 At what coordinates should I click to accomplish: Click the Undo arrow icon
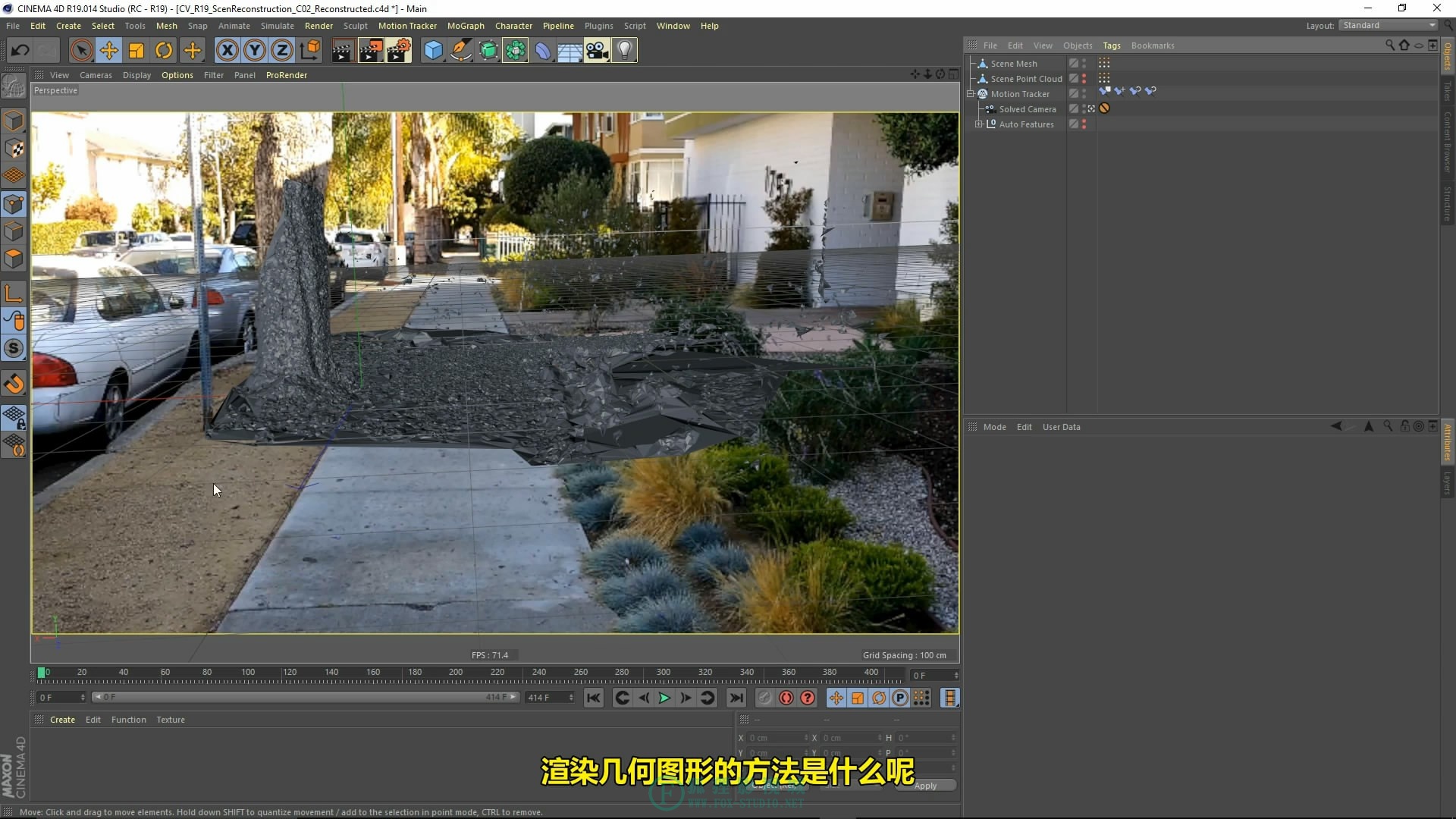click(20, 51)
